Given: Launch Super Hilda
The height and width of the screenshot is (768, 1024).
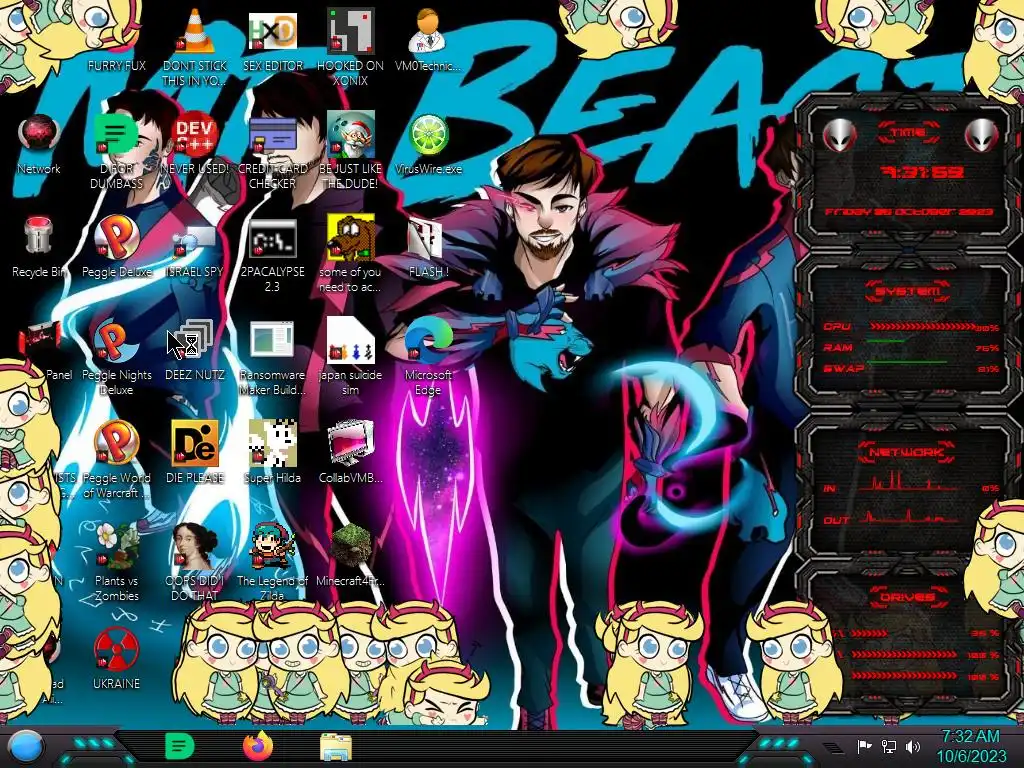Looking at the screenshot, I should (x=272, y=443).
